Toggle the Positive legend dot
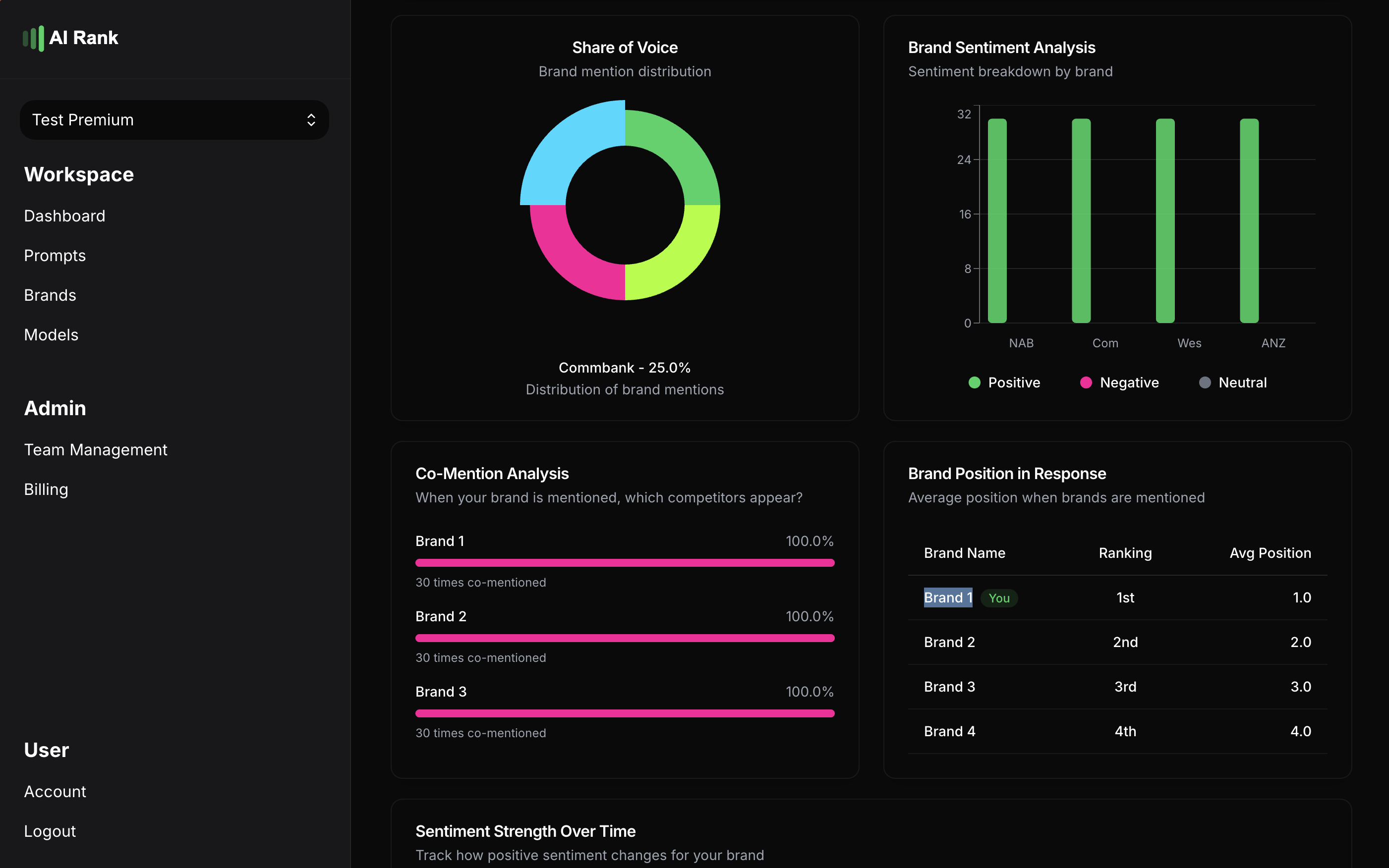The height and width of the screenshot is (868, 1389). (974, 382)
